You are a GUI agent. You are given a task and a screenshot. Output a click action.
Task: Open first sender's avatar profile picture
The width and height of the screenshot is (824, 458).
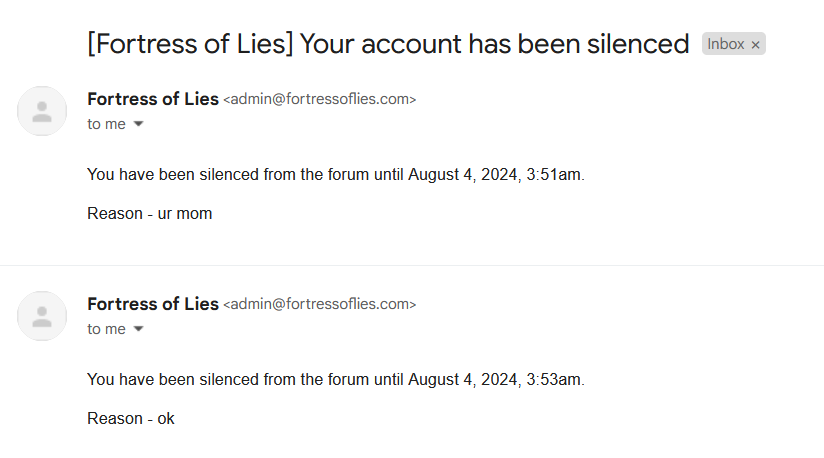(x=42, y=111)
